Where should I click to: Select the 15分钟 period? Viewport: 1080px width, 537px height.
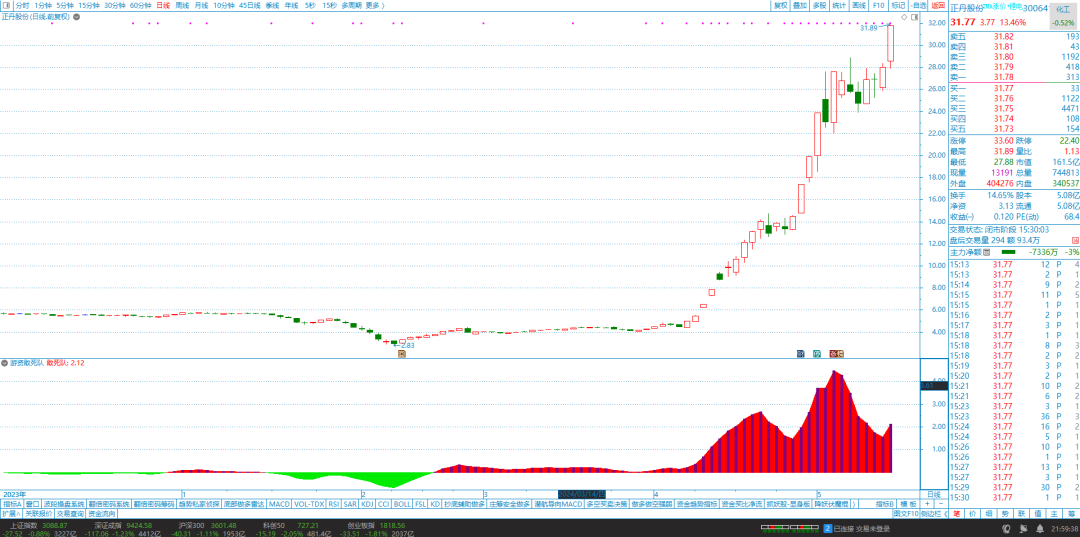coord(89,5)
